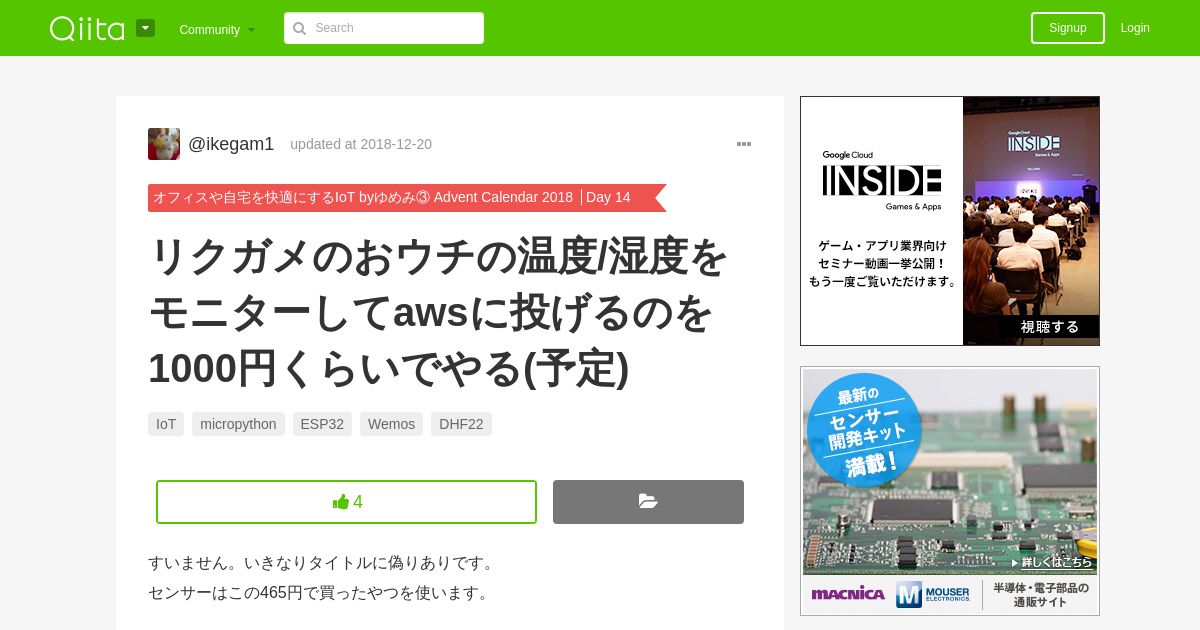Focus the Search input field
The width and height of the screenshot is (1200, 630).
tap(384, 28)
